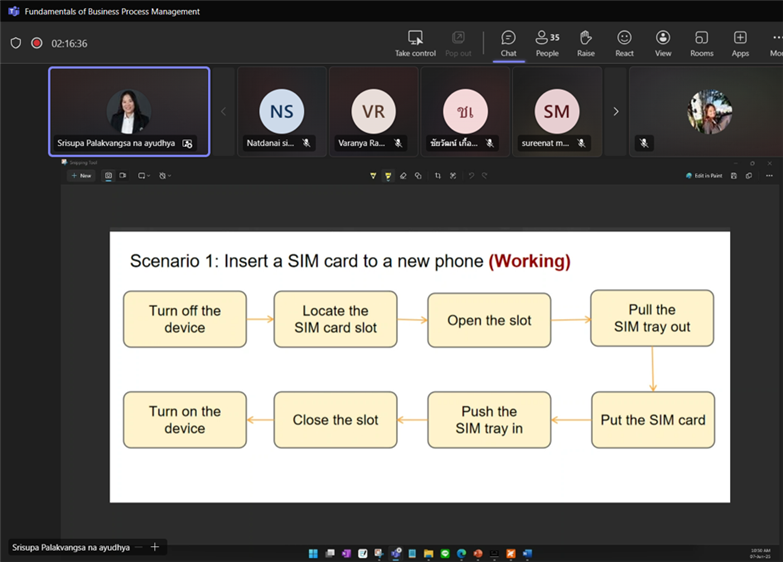Click New in Snipping Tool
Screen dimensions: 783x562
(x=81, y=176)
